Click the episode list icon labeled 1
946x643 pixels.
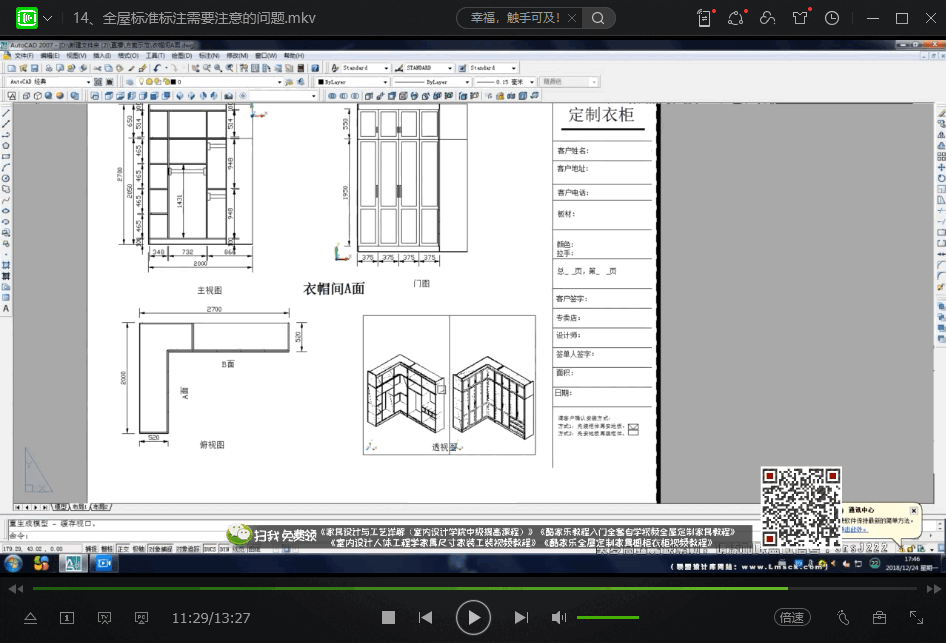pyautogui.click(x=67, y=618)
